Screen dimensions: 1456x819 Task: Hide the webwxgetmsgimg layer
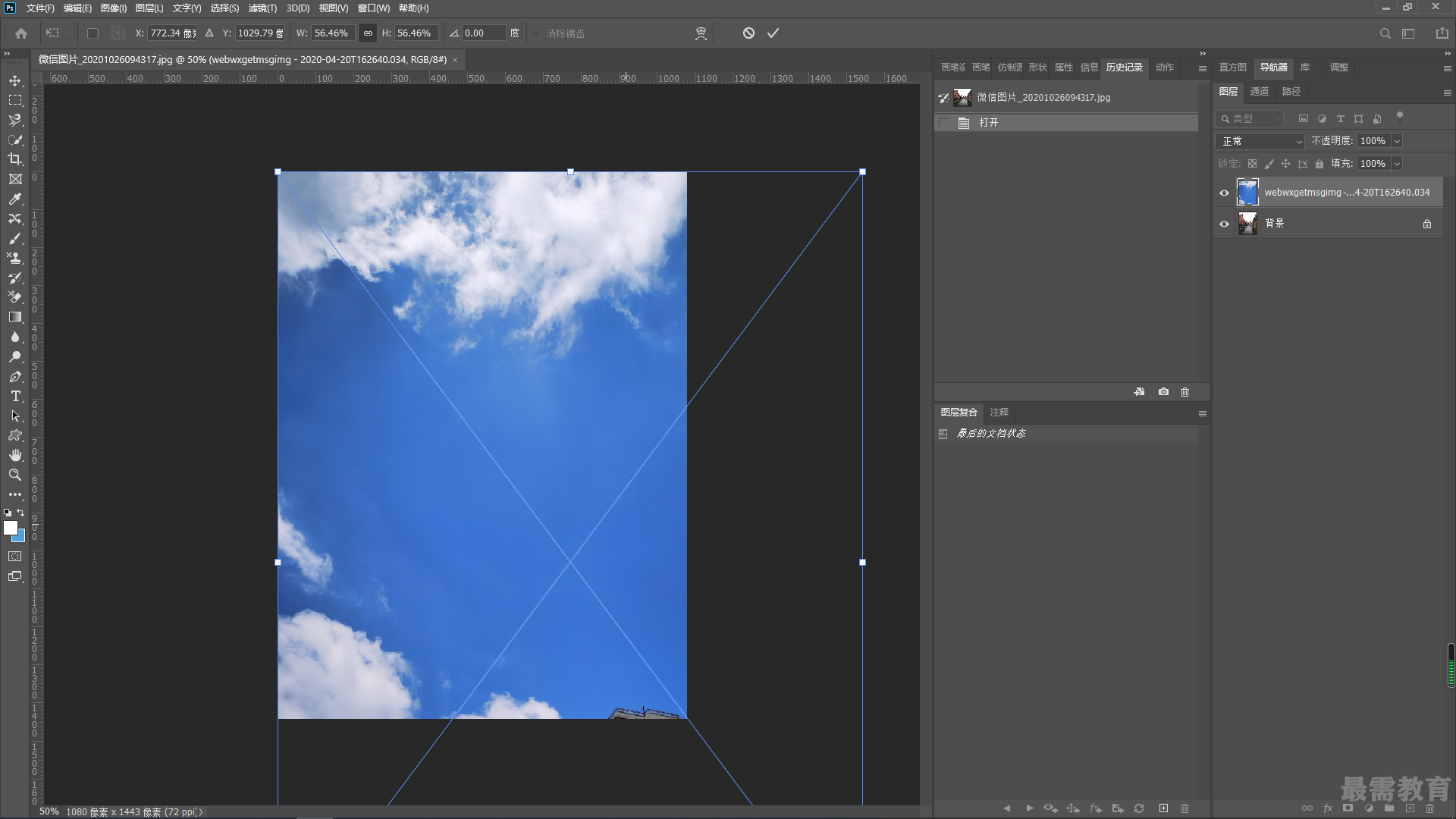[1224, 193]
